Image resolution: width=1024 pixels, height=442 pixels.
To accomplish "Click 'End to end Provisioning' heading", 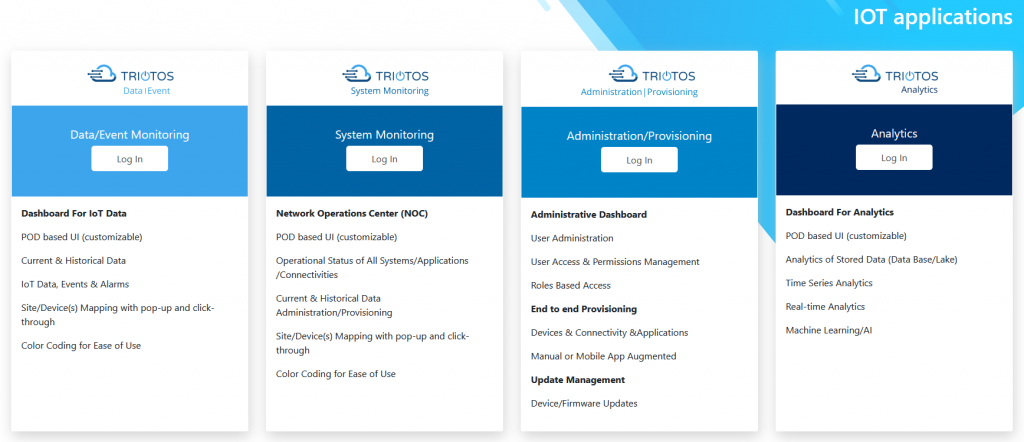I will [x=584, y=309].
